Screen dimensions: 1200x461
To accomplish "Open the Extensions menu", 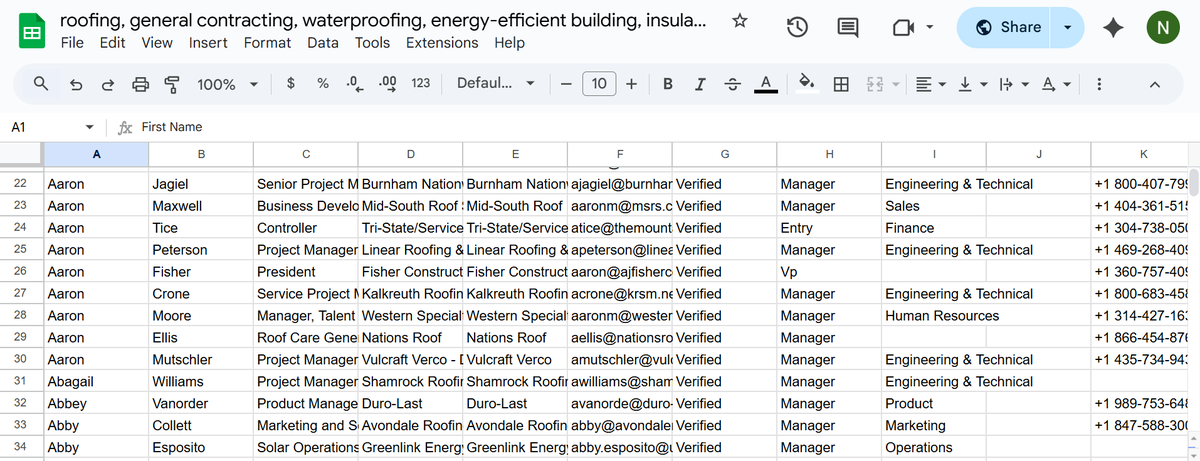I will click(x=442, y=43).
